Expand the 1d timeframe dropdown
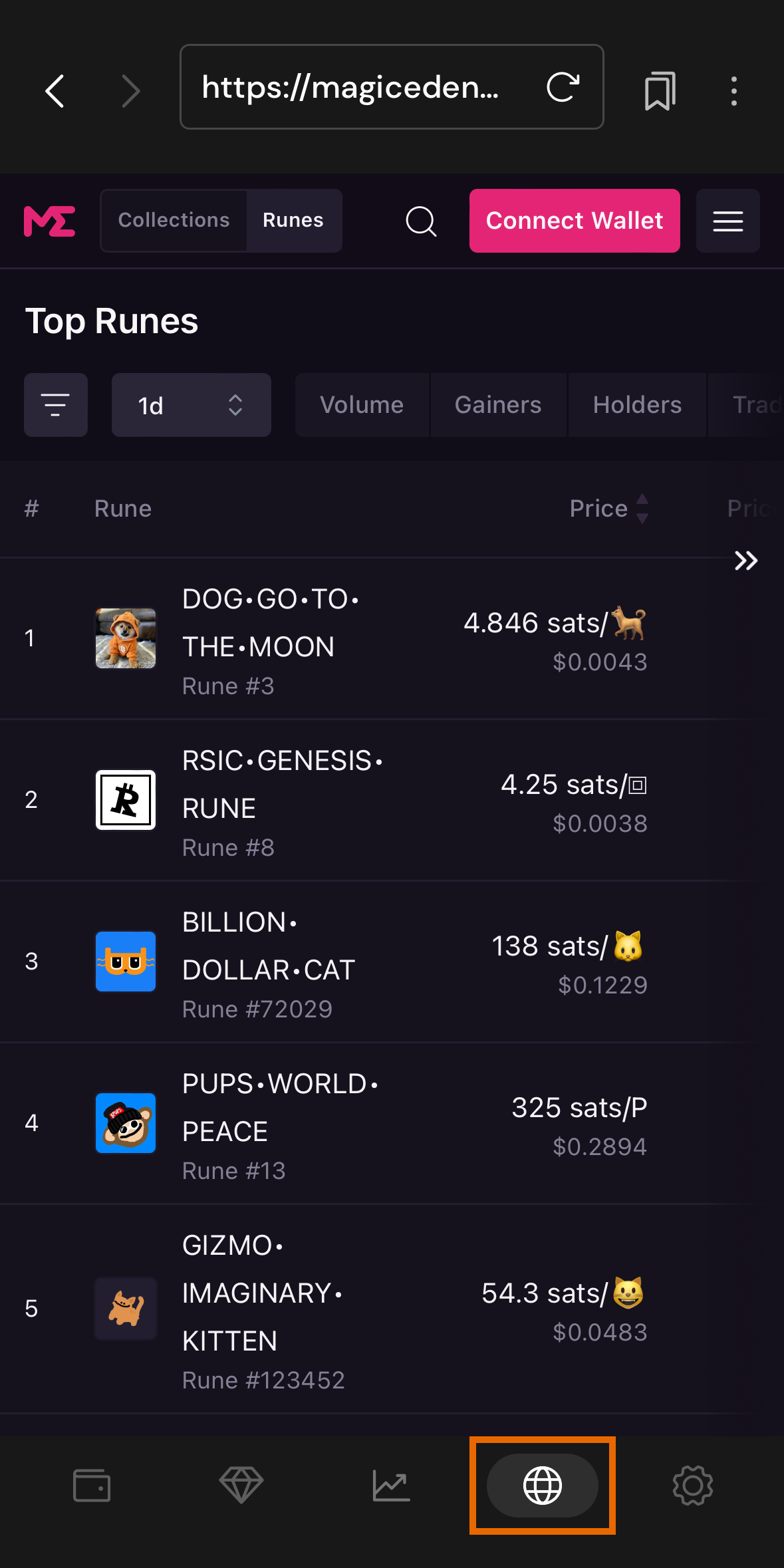Image resolution: width=784 pixels, height=1568 pixels. (191, 405)
